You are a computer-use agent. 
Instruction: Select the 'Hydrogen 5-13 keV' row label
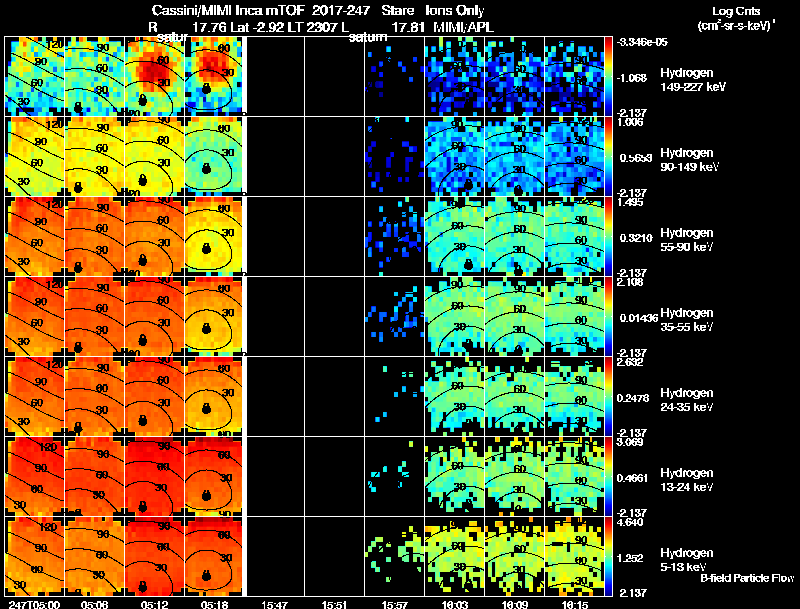coord(687,560)
